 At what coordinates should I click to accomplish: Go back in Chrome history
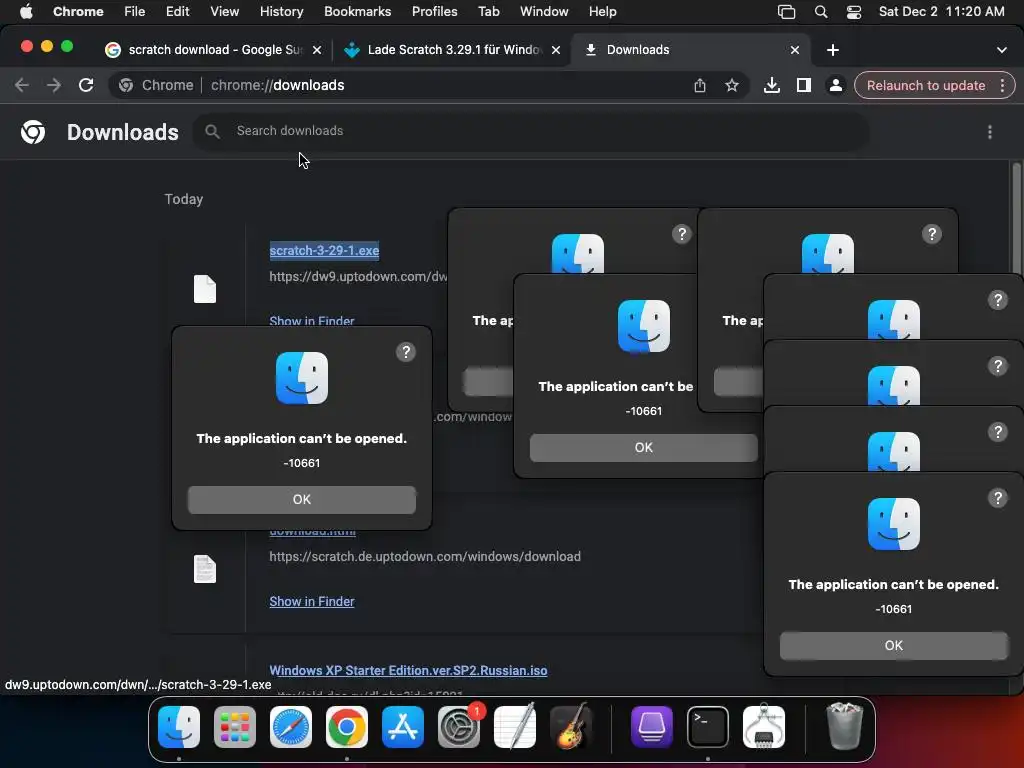coord(22,85)
